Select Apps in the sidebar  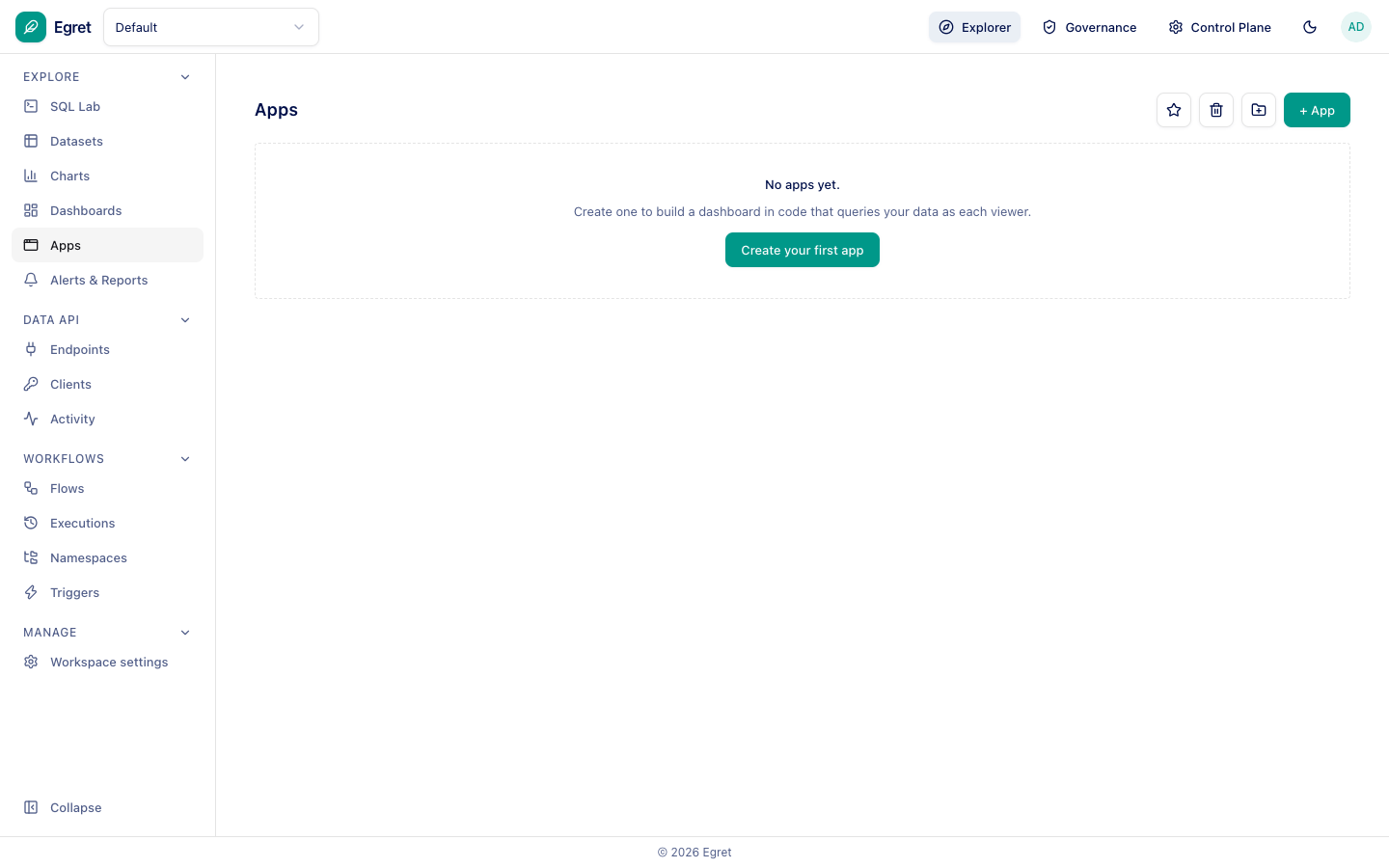click(107, 245)
